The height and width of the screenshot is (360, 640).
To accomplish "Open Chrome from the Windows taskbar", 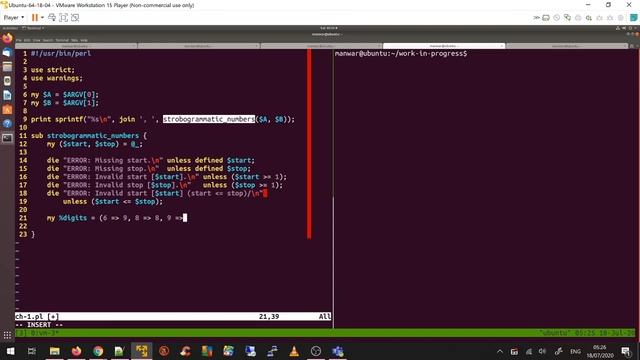I will 98,351.
